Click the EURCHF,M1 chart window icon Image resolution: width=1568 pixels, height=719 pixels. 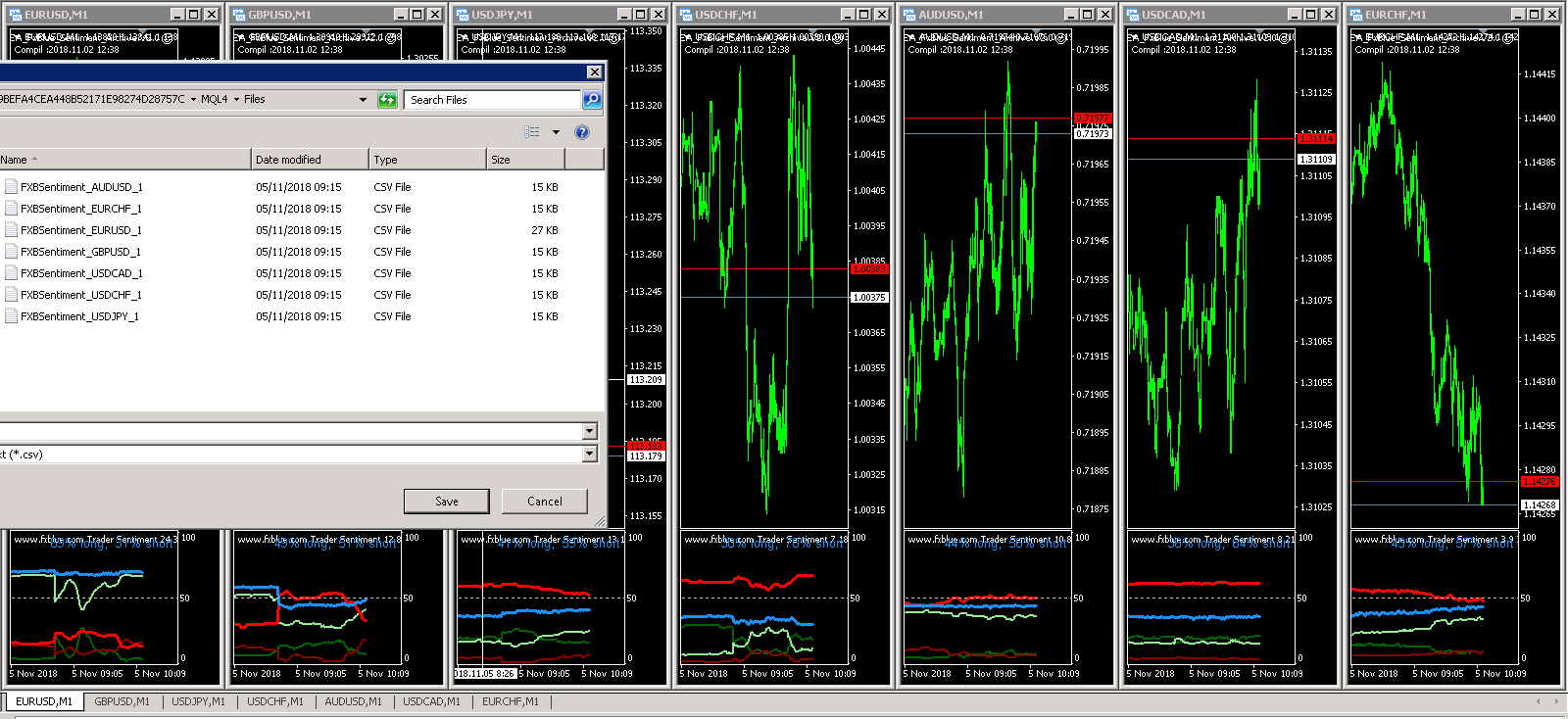click(1356, 15)
